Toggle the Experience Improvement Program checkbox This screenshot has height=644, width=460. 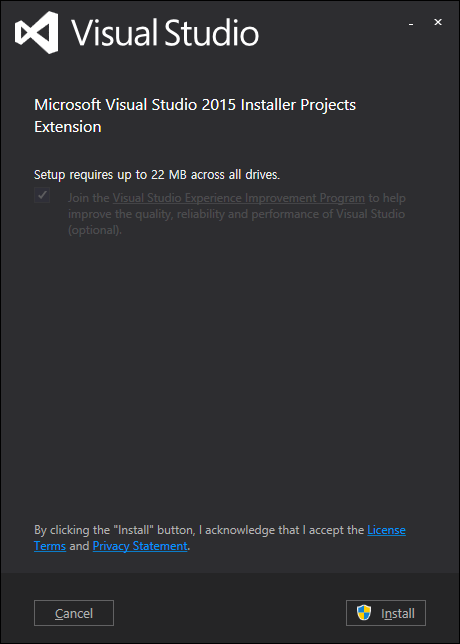[x=42, y=195]
